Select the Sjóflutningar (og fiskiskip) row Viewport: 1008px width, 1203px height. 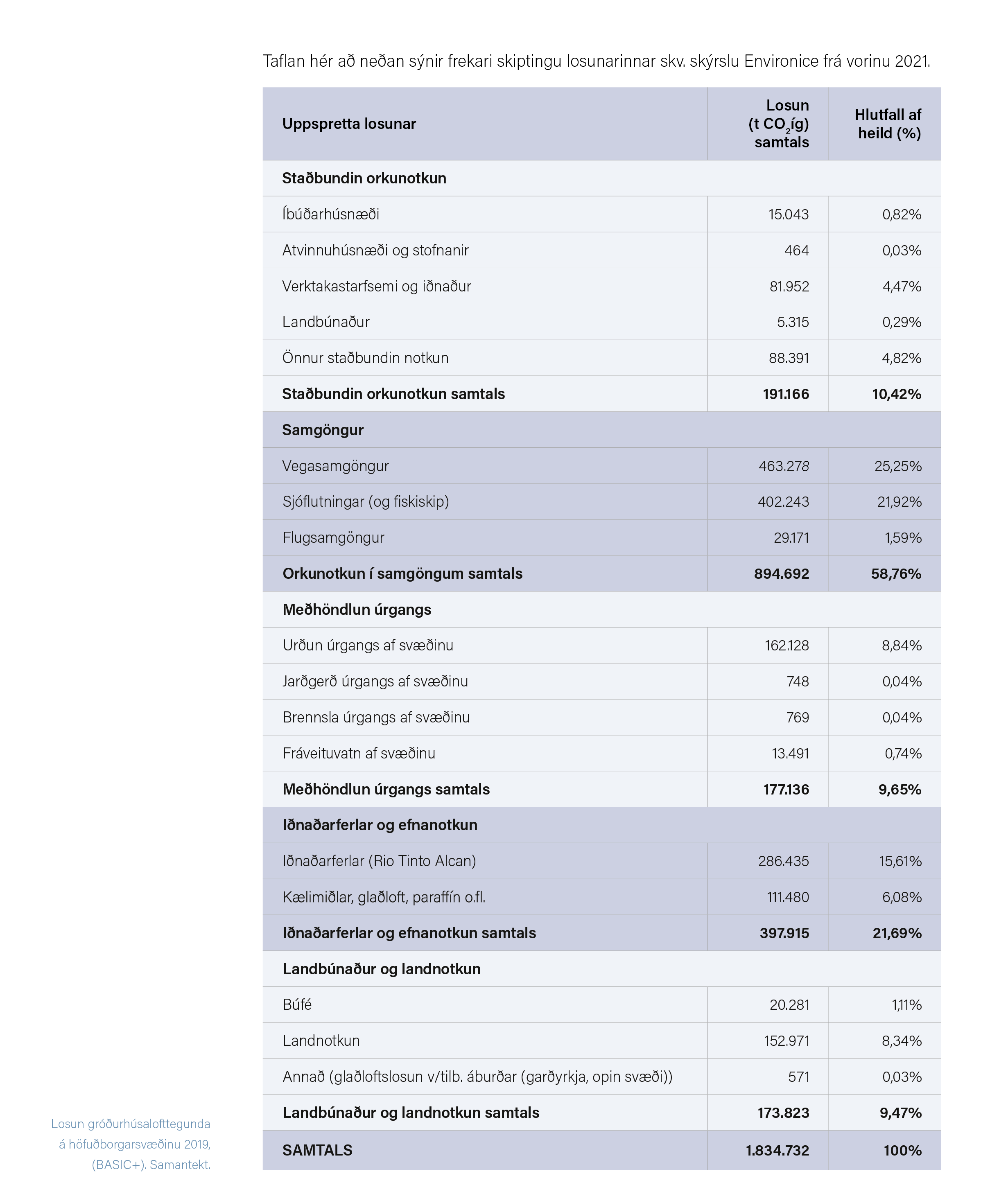601,502
